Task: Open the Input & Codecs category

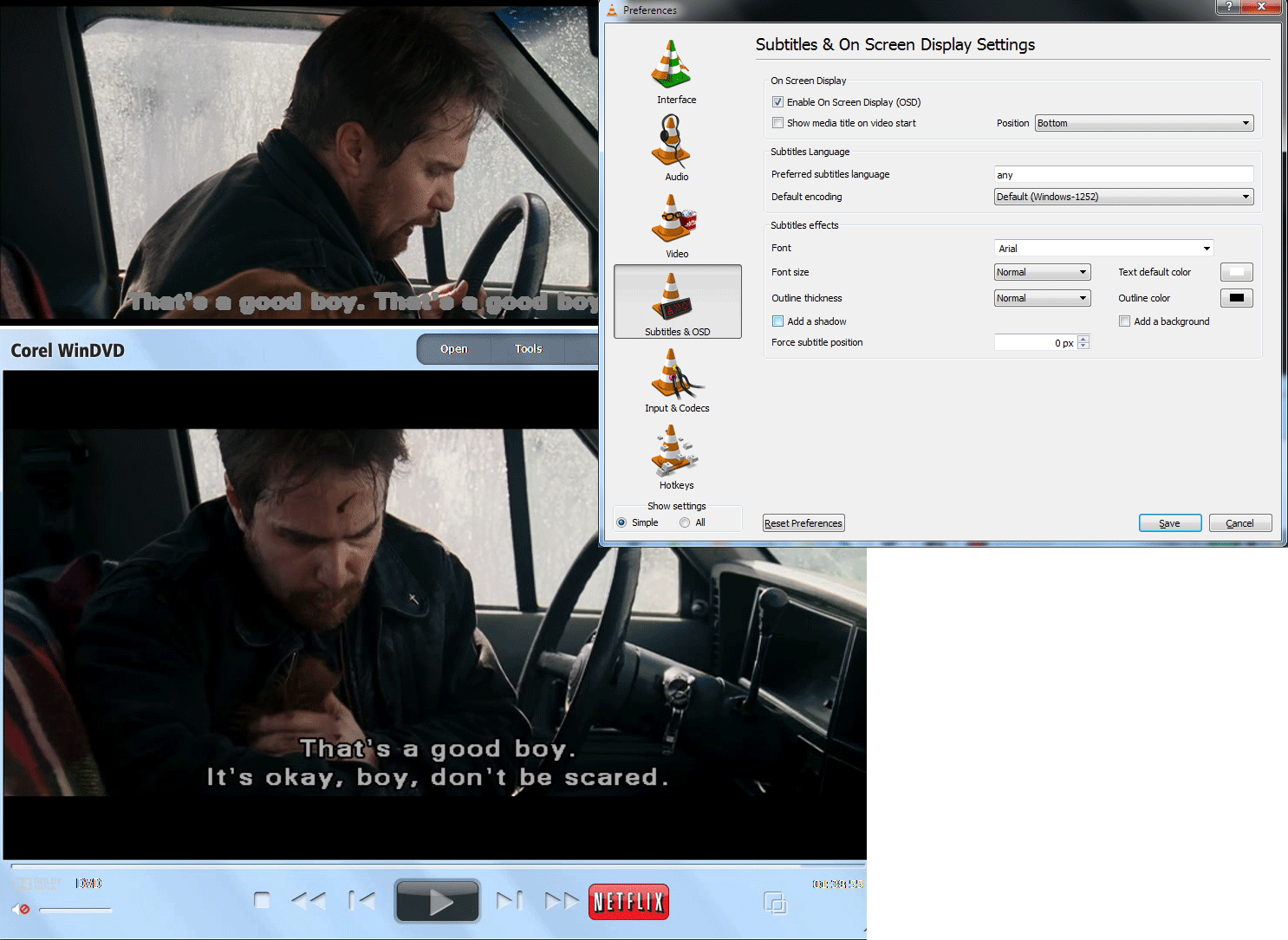Action: coord(676,379)
